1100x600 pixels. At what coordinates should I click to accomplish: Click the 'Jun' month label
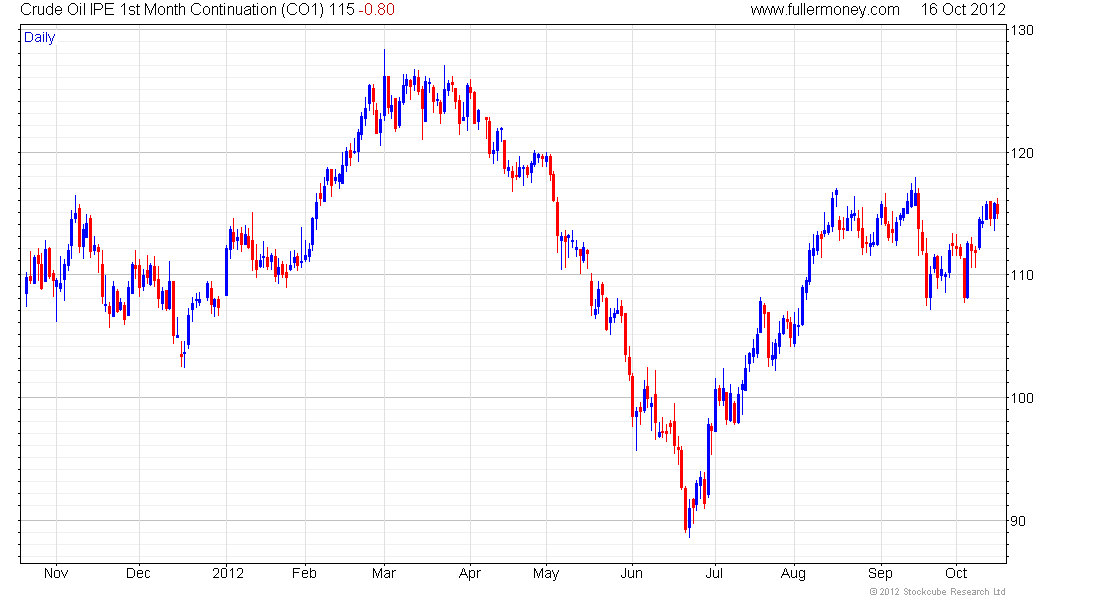pos(631,573)
